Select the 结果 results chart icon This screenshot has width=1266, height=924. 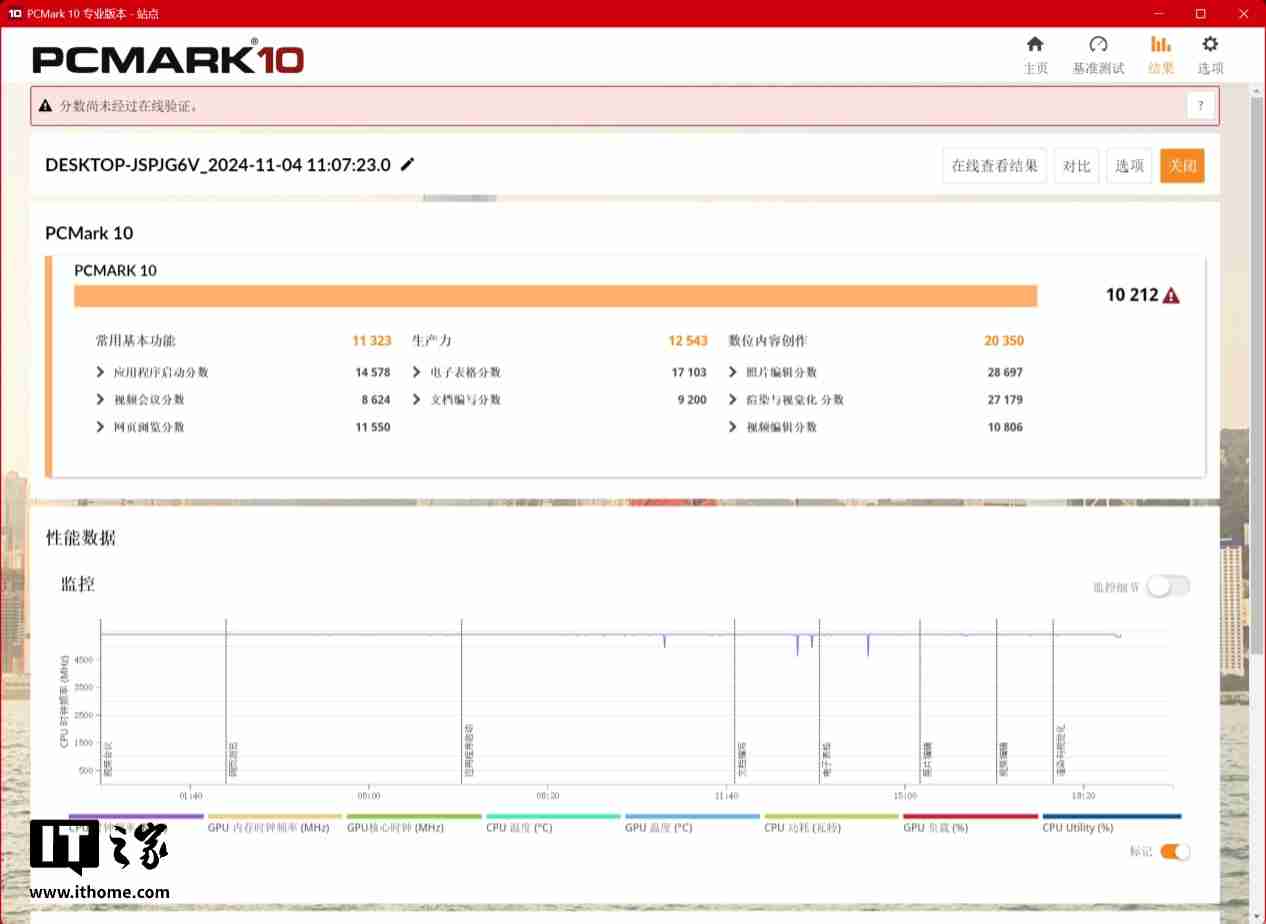(x=1160, y=45)
